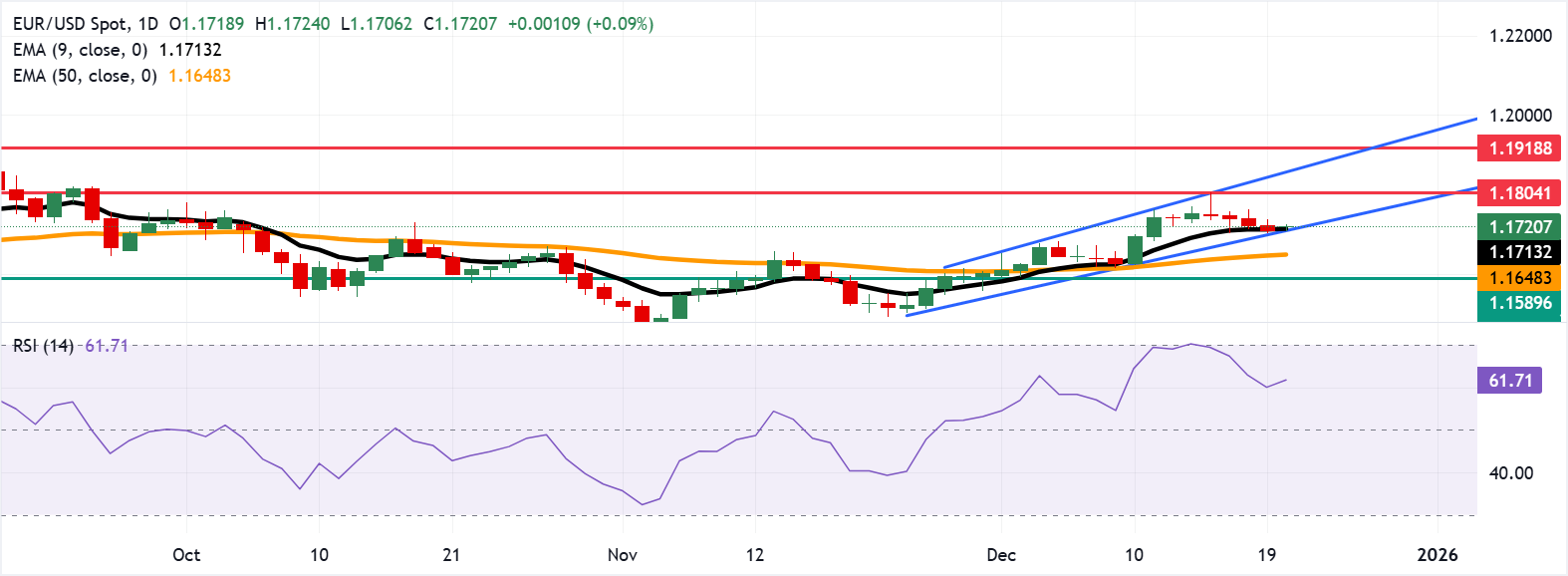The width and height of the screenshot is (1568, 576).
Task: Select the green 1.15896 support price tag
Action: coord(1520,303)
